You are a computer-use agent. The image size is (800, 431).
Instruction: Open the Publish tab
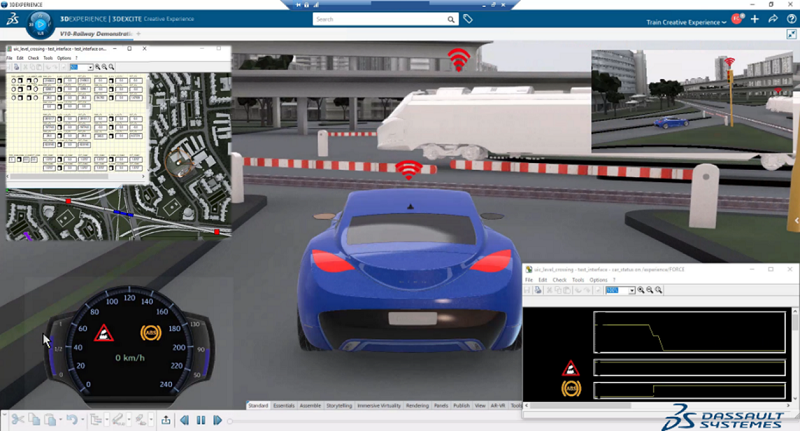[461, 405]
